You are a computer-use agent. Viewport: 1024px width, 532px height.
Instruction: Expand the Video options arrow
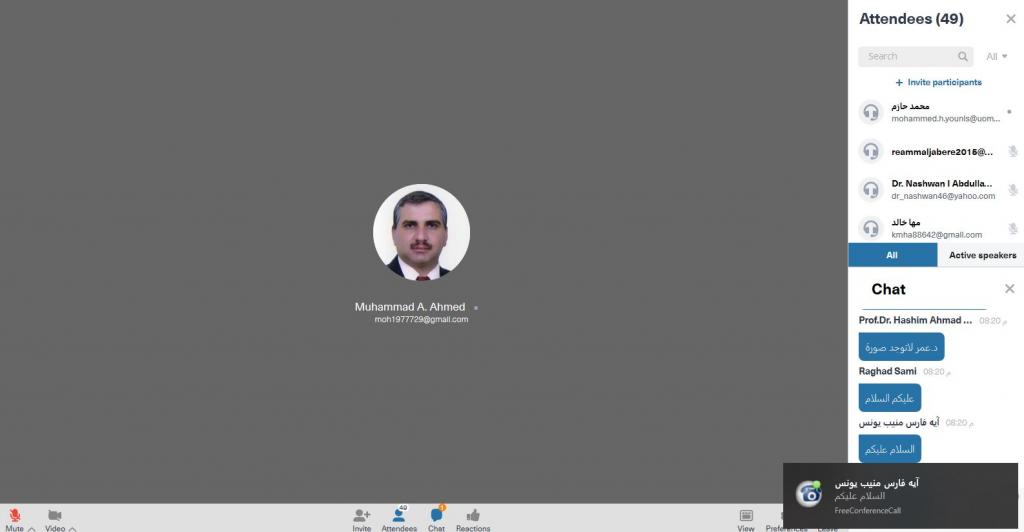coord(72,528)
